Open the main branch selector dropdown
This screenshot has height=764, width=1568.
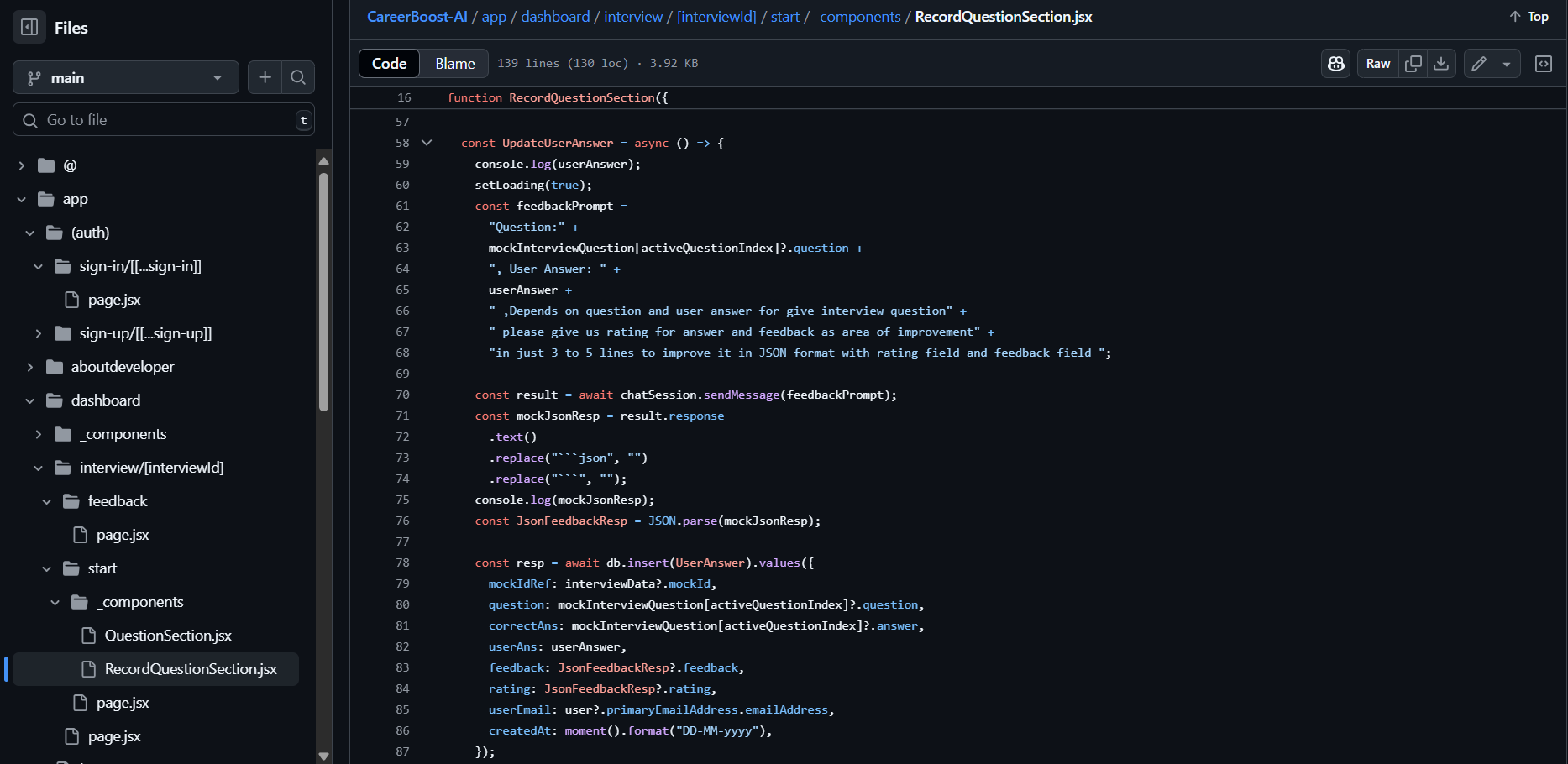[126, 77]
